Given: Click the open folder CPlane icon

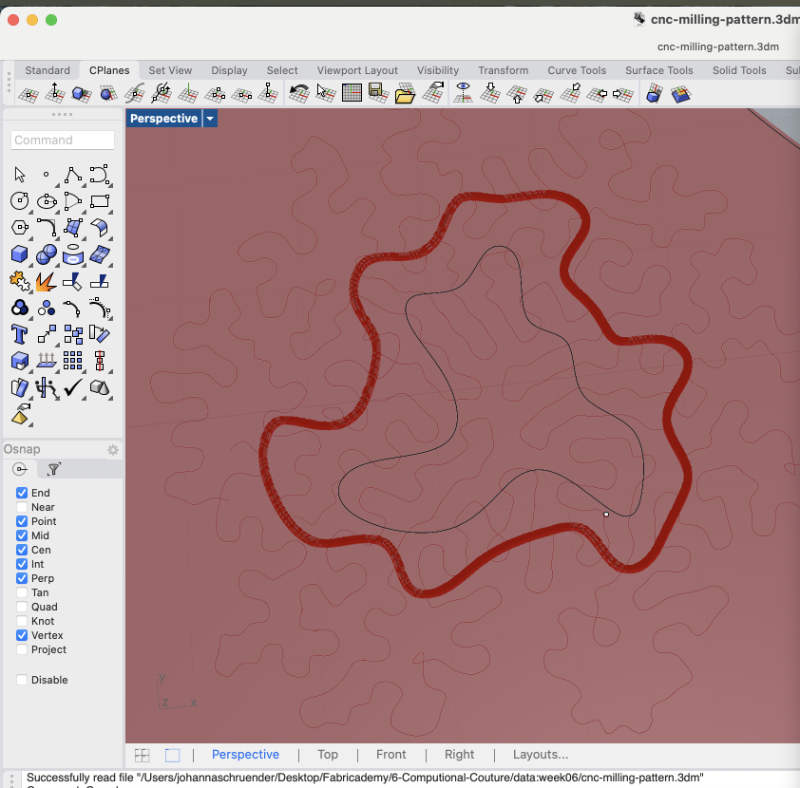Looking at the screenshot, I should (x=404, y=94).
